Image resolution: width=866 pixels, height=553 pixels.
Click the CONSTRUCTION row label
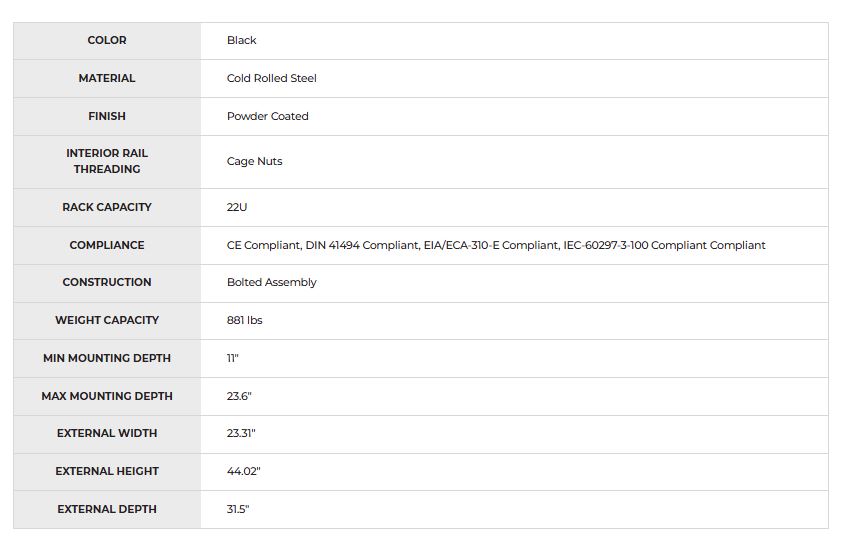(x=107, y=282)
